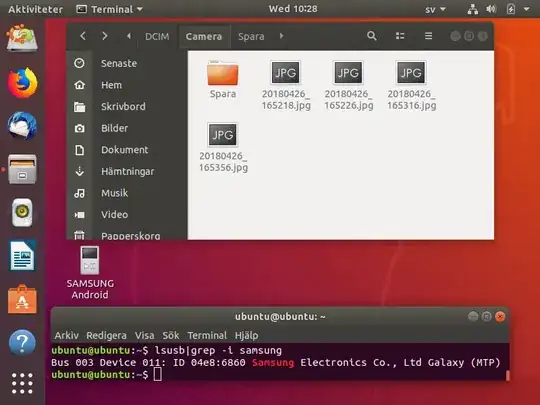Open Thunderbird mail from the dock
Viewport: 540px width, 405px height.
pos(22,125)
